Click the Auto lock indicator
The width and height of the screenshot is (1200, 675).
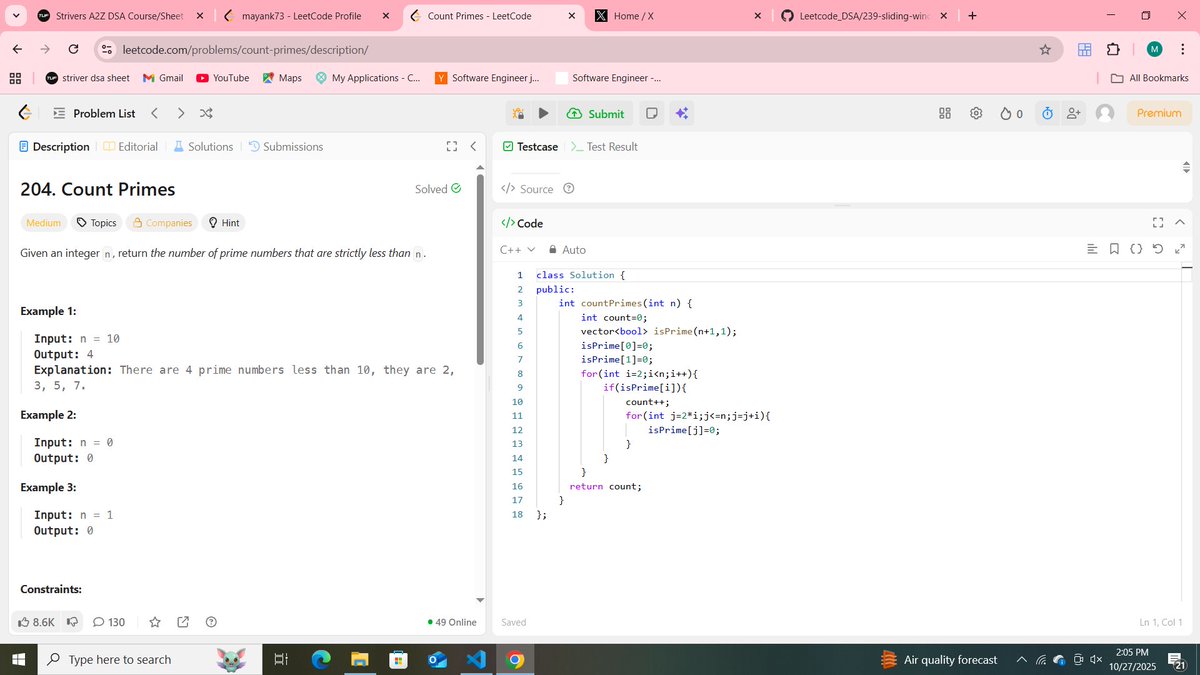[567, 250]
